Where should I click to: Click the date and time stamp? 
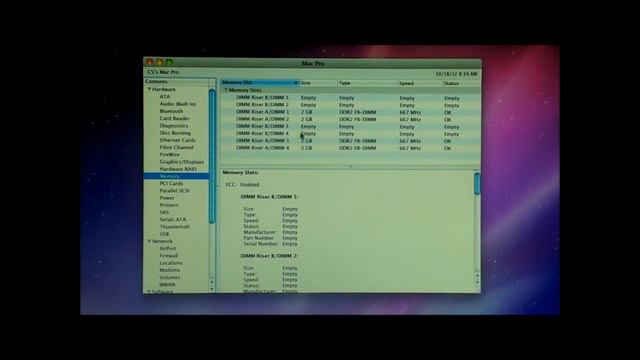click(x=456, y=74)
